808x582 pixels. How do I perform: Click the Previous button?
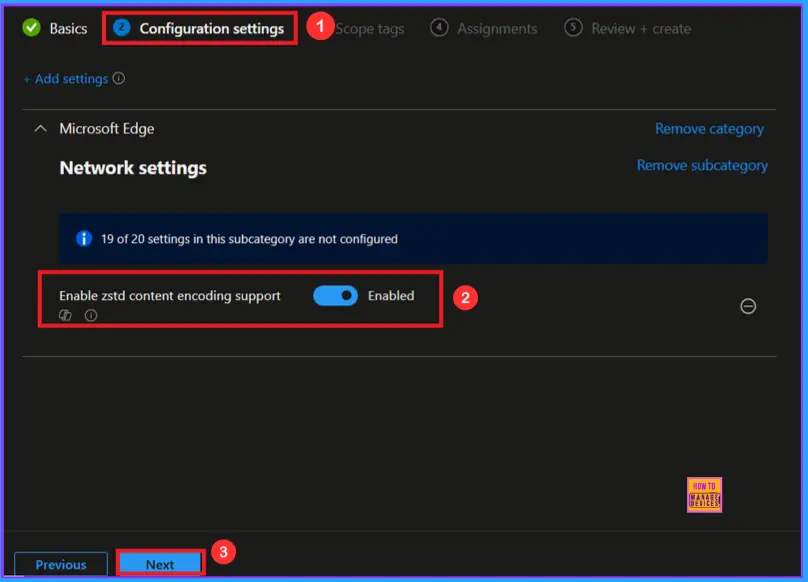pyautogui.click(x=61, y=564)
